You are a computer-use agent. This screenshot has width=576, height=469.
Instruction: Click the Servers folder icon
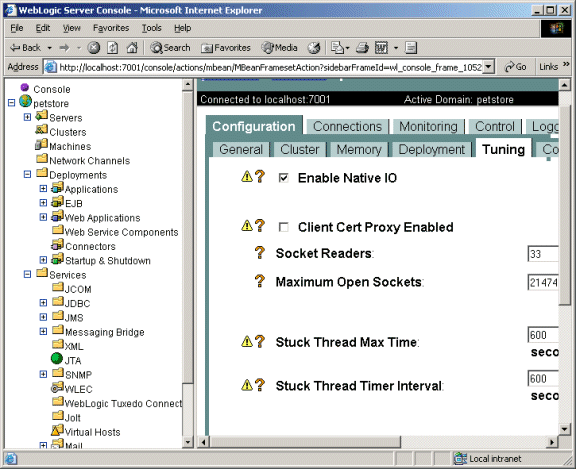(42, 116)
